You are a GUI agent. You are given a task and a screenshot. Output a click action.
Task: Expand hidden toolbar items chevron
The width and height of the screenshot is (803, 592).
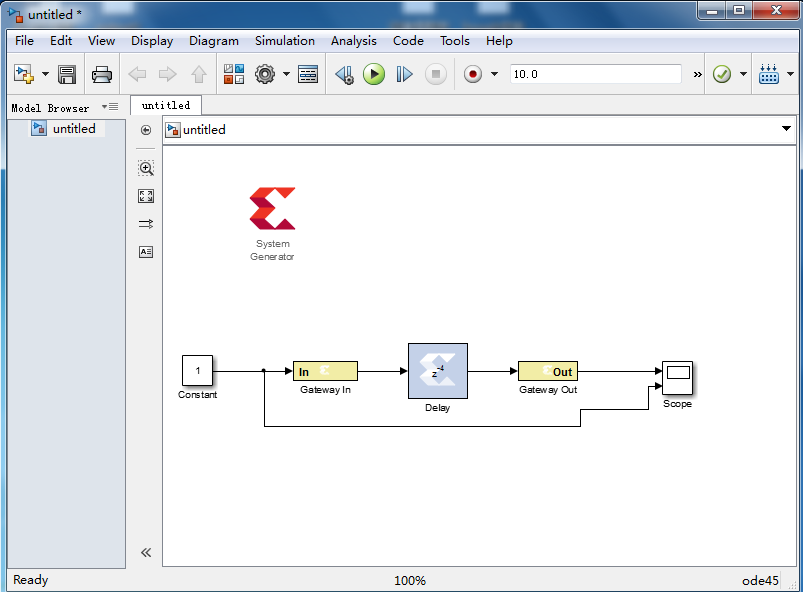tap(697, 74)
